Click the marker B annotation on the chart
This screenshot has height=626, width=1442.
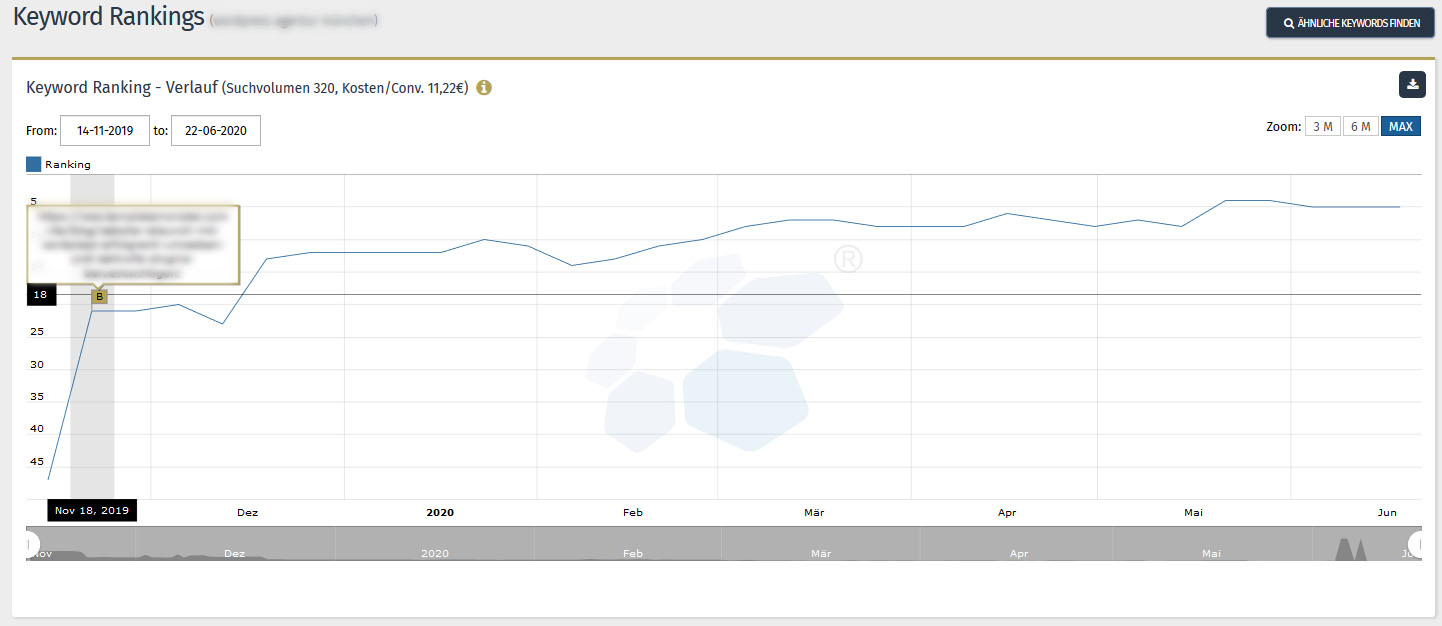click(100, 296)
